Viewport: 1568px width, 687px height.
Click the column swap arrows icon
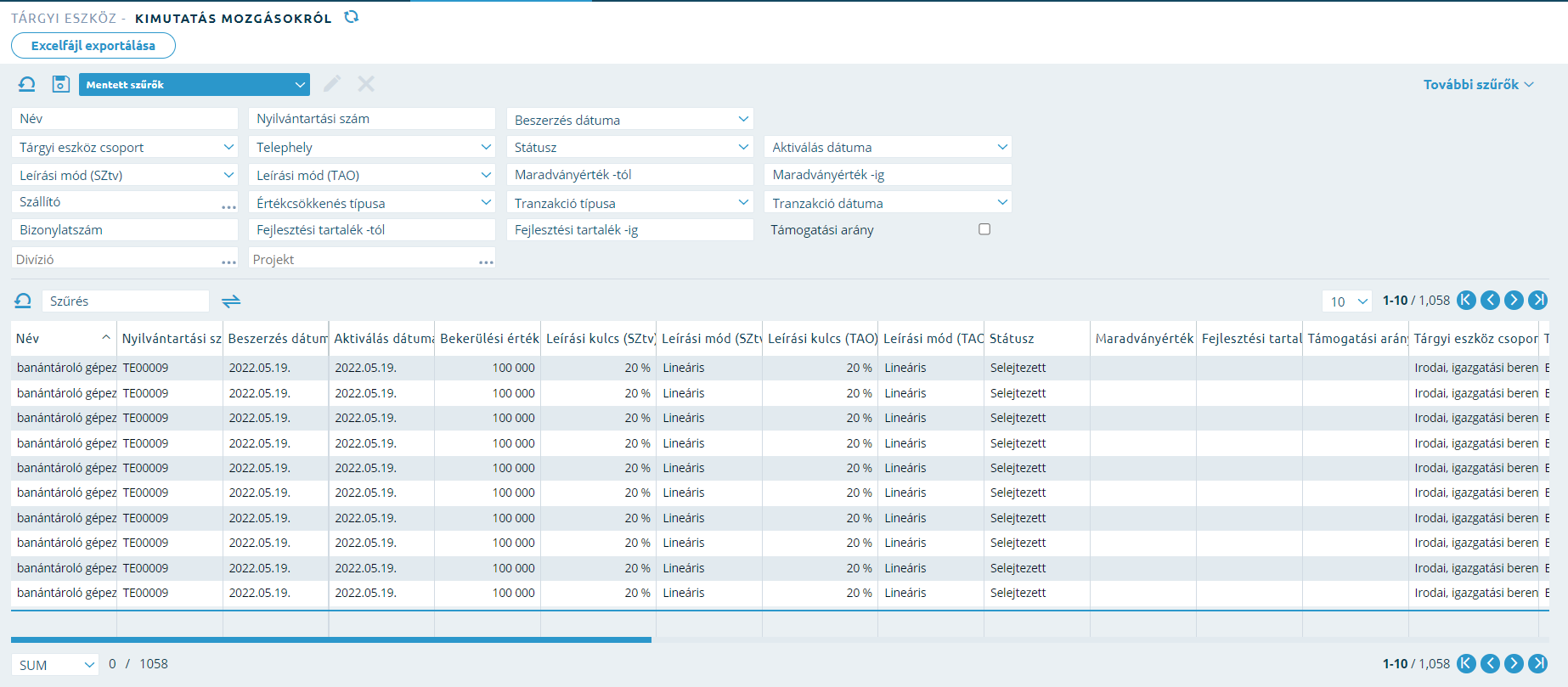[x=231, y=301]
